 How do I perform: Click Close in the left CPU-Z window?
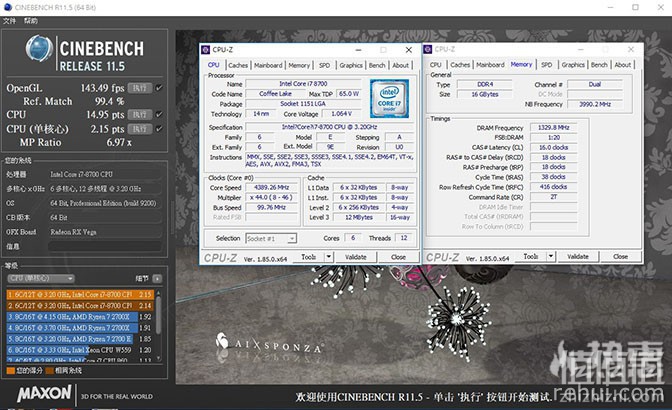(398, 257)
